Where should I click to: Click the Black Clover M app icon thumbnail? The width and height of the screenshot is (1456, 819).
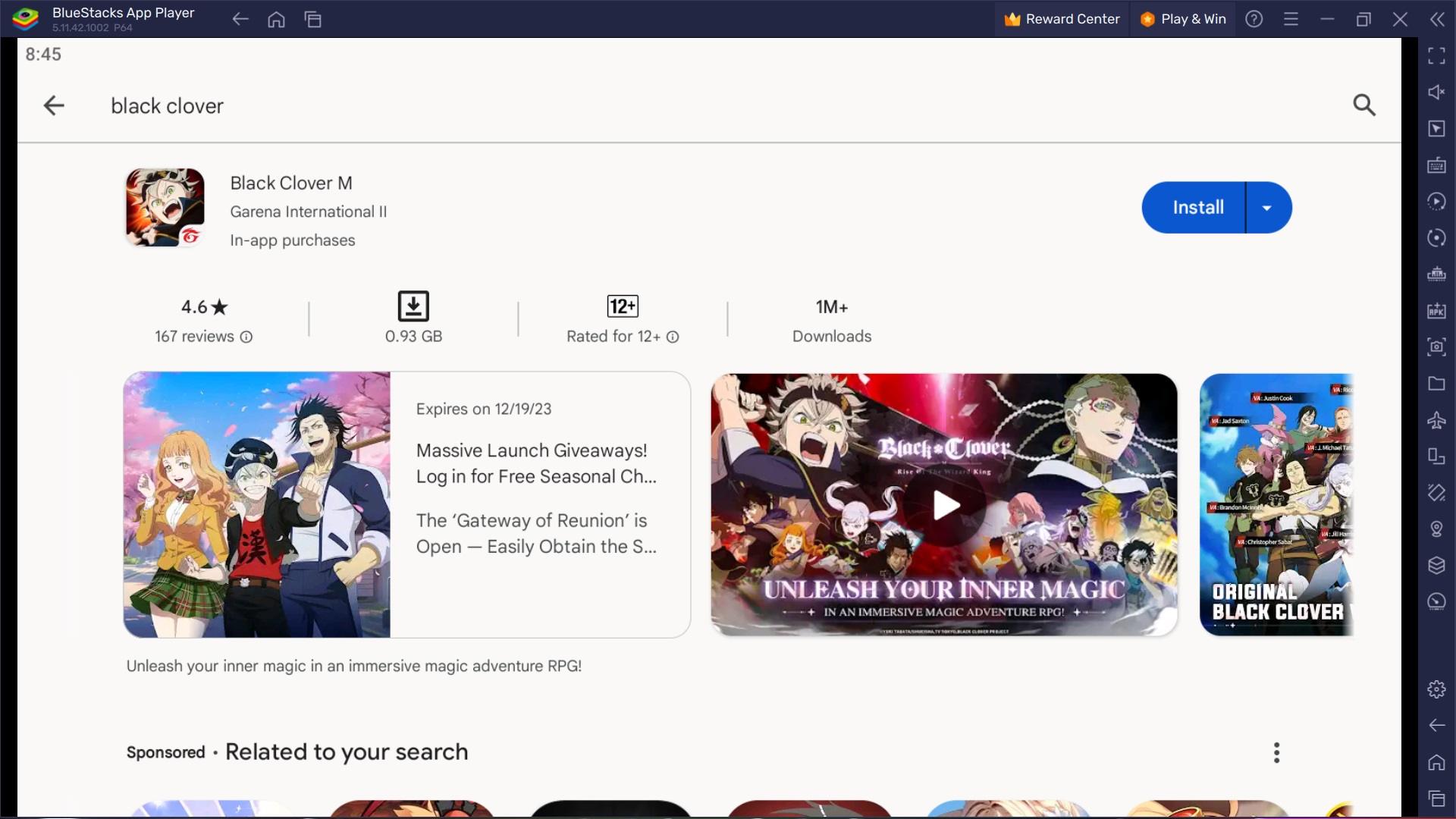(x=165, y=208)
